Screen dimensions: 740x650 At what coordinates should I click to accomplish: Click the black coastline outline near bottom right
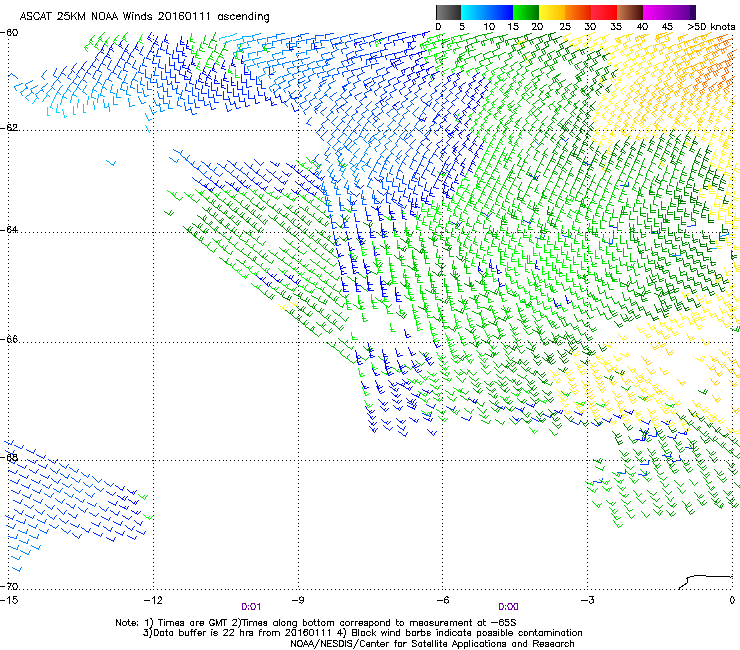pos(705,582)
